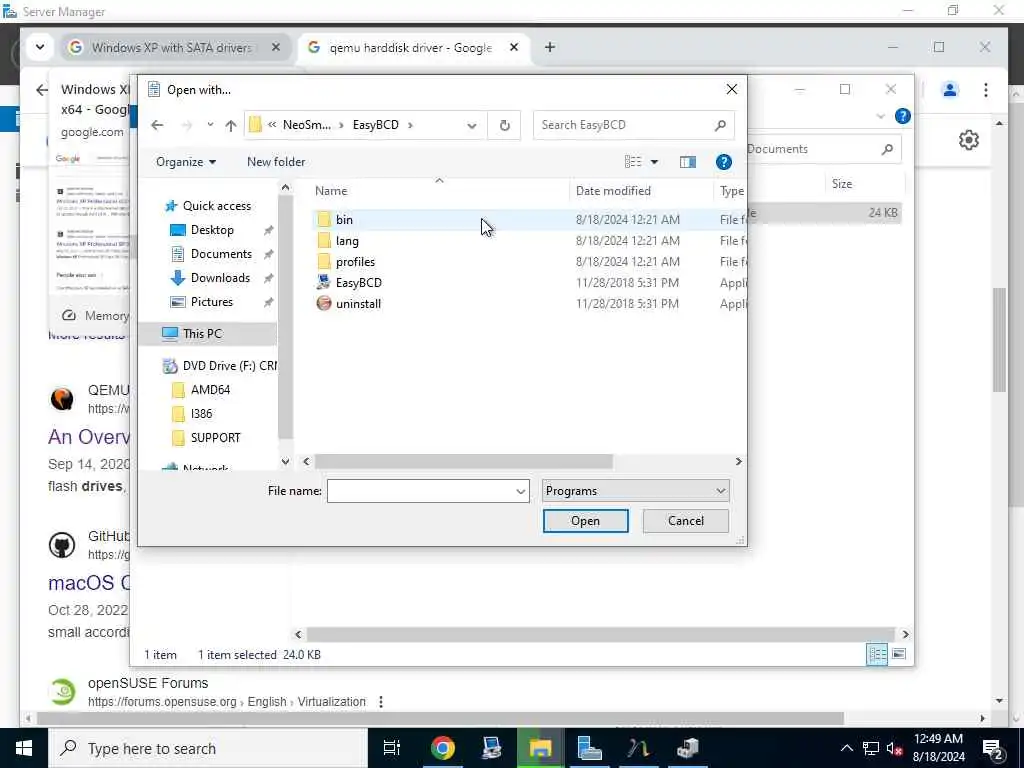Viewport: 1024px width, 768px height.
Task: Open help from the dialog toolbar
Action: point(724,162)
